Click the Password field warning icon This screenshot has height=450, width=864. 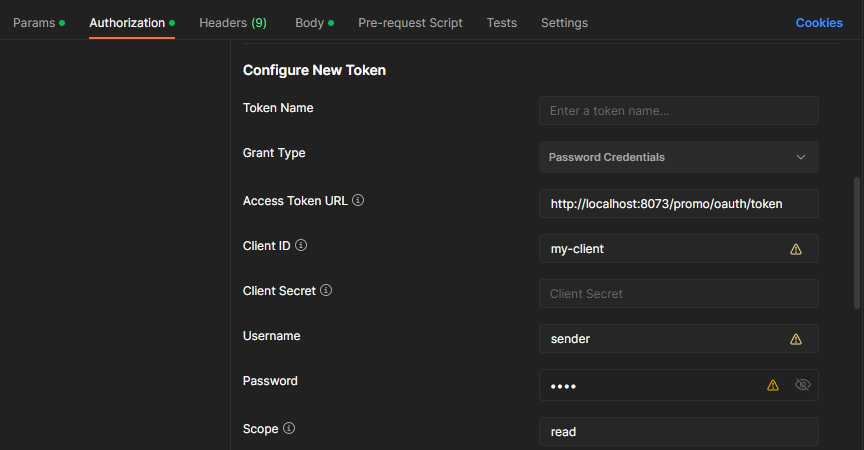click(773, 384)
